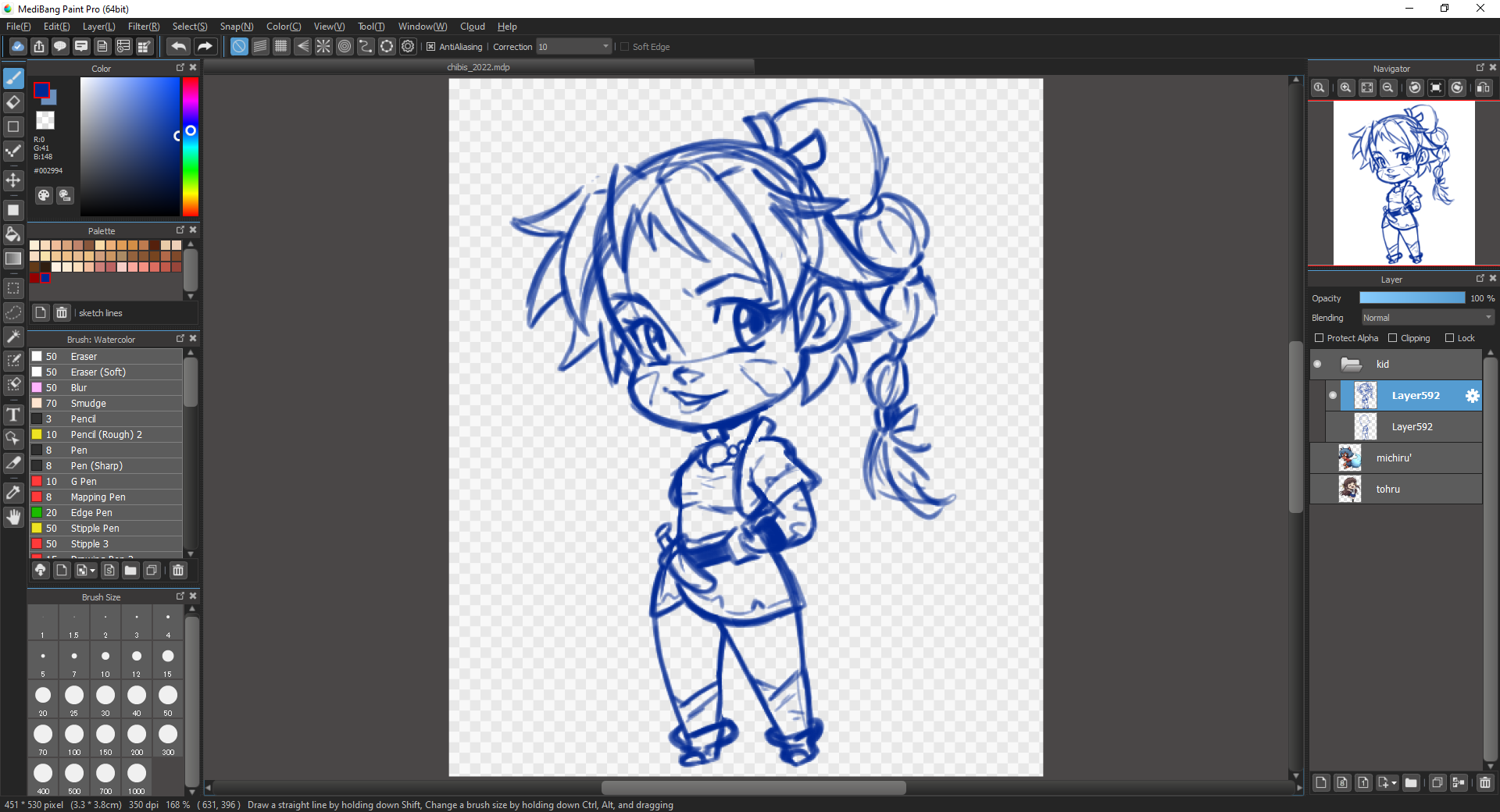Image resolution: width=1500 pixels, height=812 pixels.
Task: Pop out the Brush Size panel
Action: [x=180, y=597]
